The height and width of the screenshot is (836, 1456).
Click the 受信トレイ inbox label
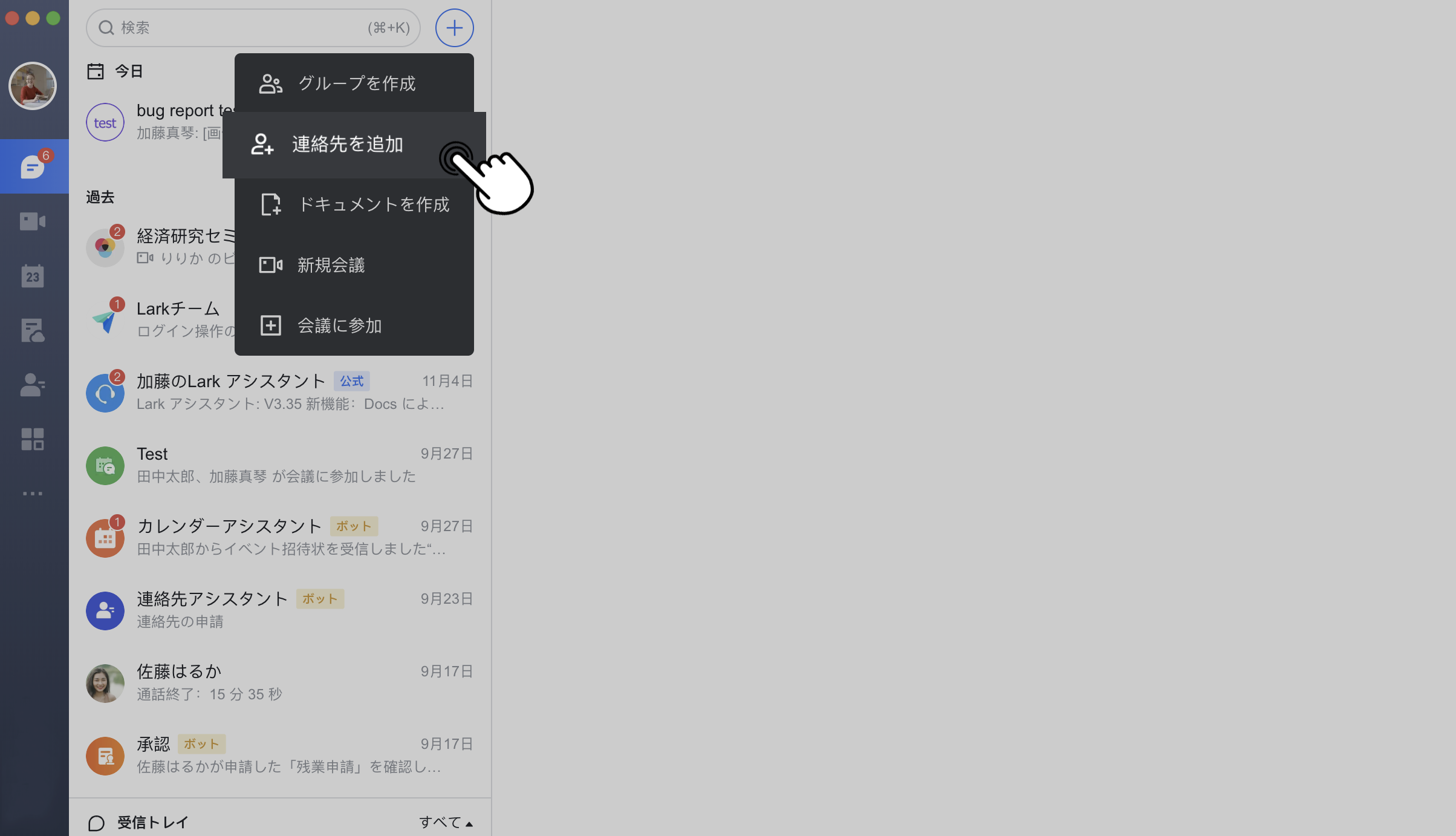[152, 822]
